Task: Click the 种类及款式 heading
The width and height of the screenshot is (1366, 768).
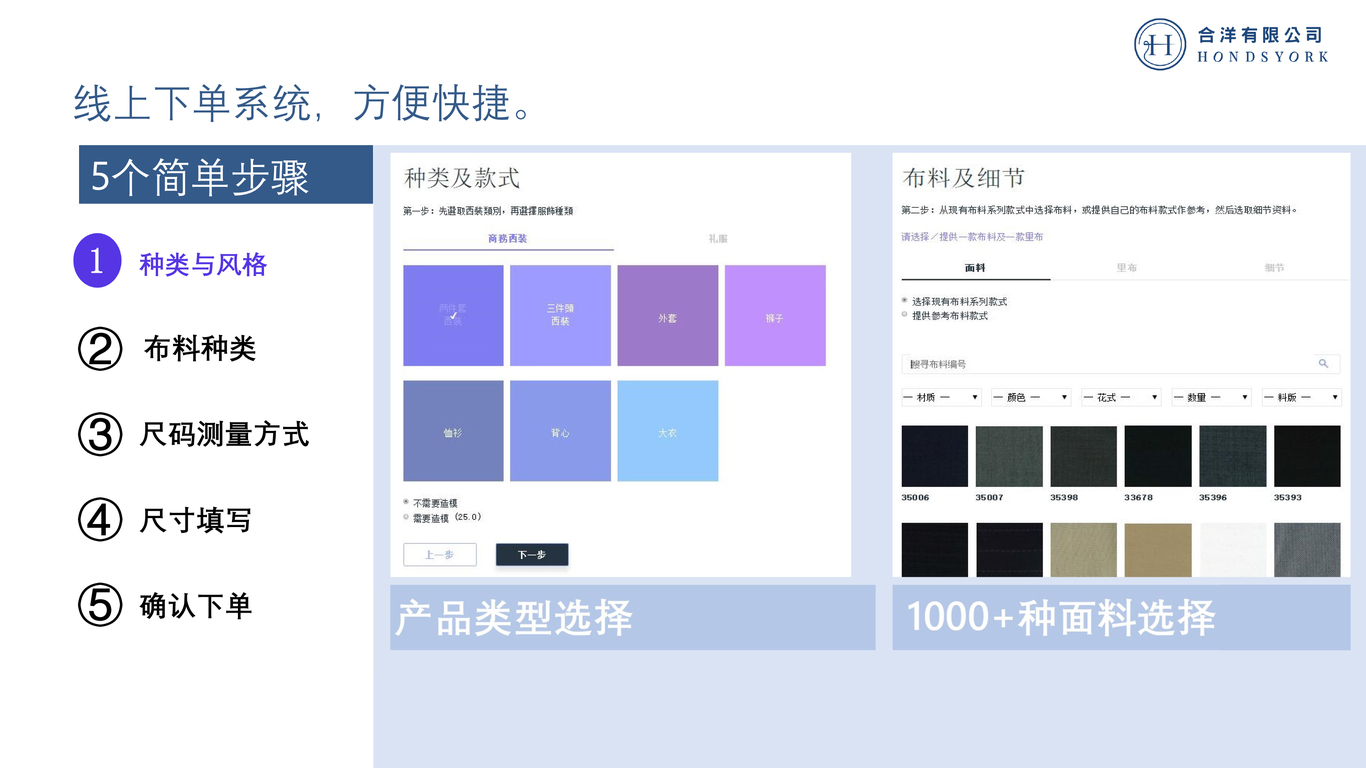Action: (x=462, y=178)
